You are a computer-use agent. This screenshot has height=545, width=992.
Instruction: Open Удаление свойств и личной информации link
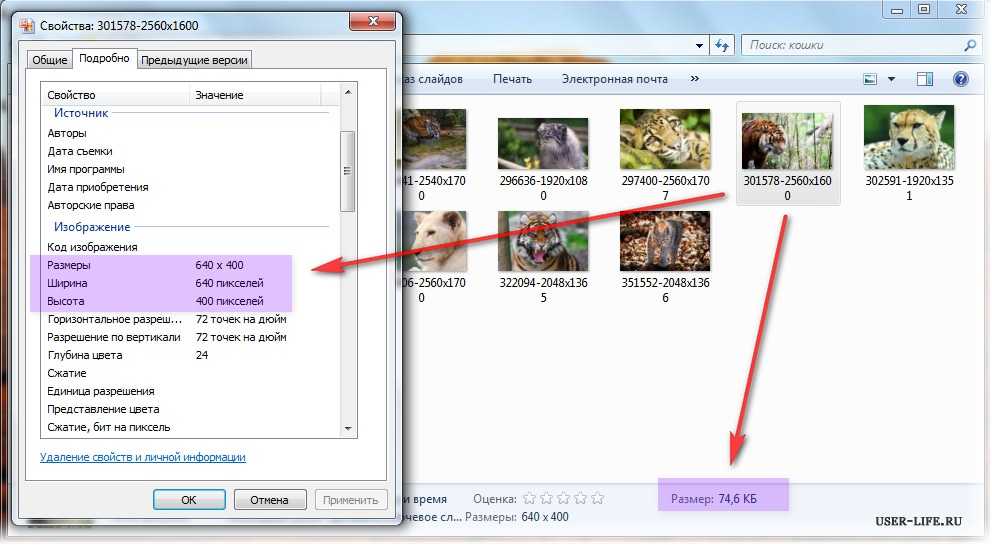pos(143,457)
